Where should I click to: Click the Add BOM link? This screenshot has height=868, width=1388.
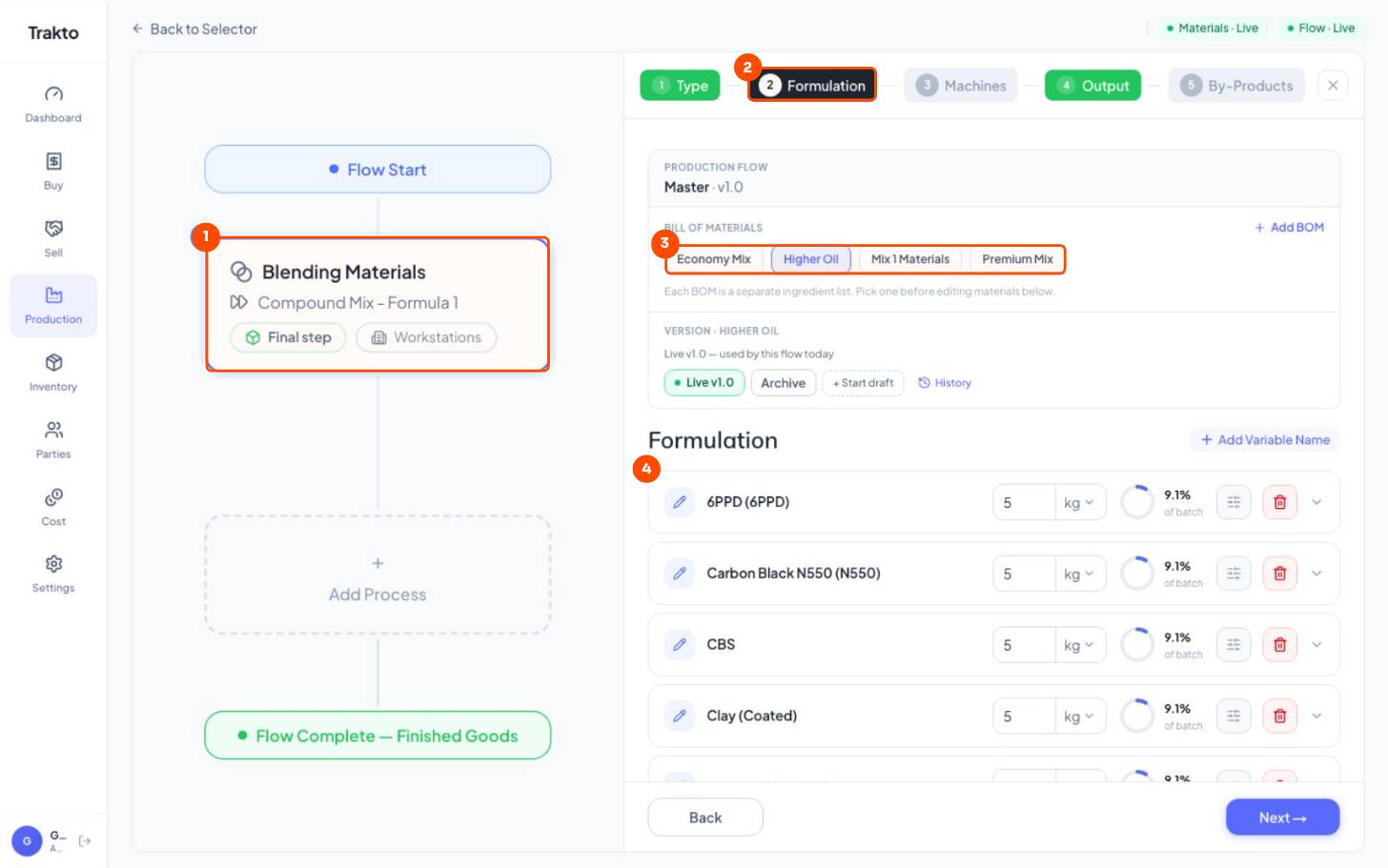point(1289,228)
